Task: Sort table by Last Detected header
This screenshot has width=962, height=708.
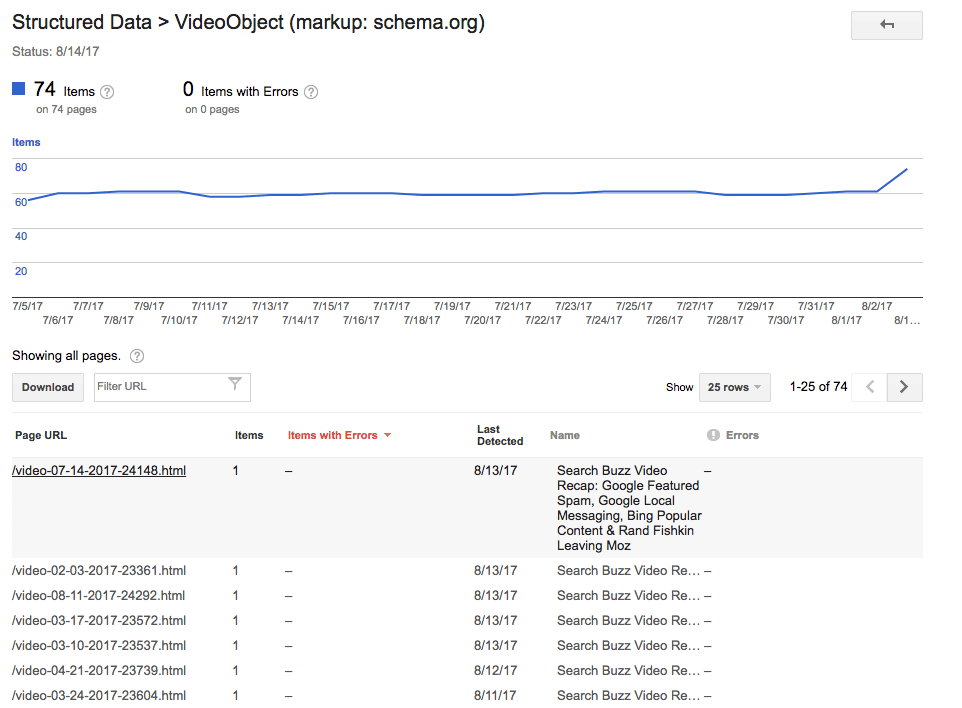Action: (x=499, y=435)
